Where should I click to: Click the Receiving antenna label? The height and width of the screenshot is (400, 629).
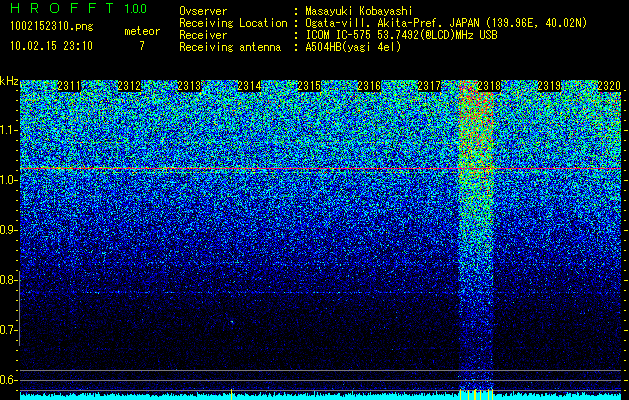(x=230, y=47)
